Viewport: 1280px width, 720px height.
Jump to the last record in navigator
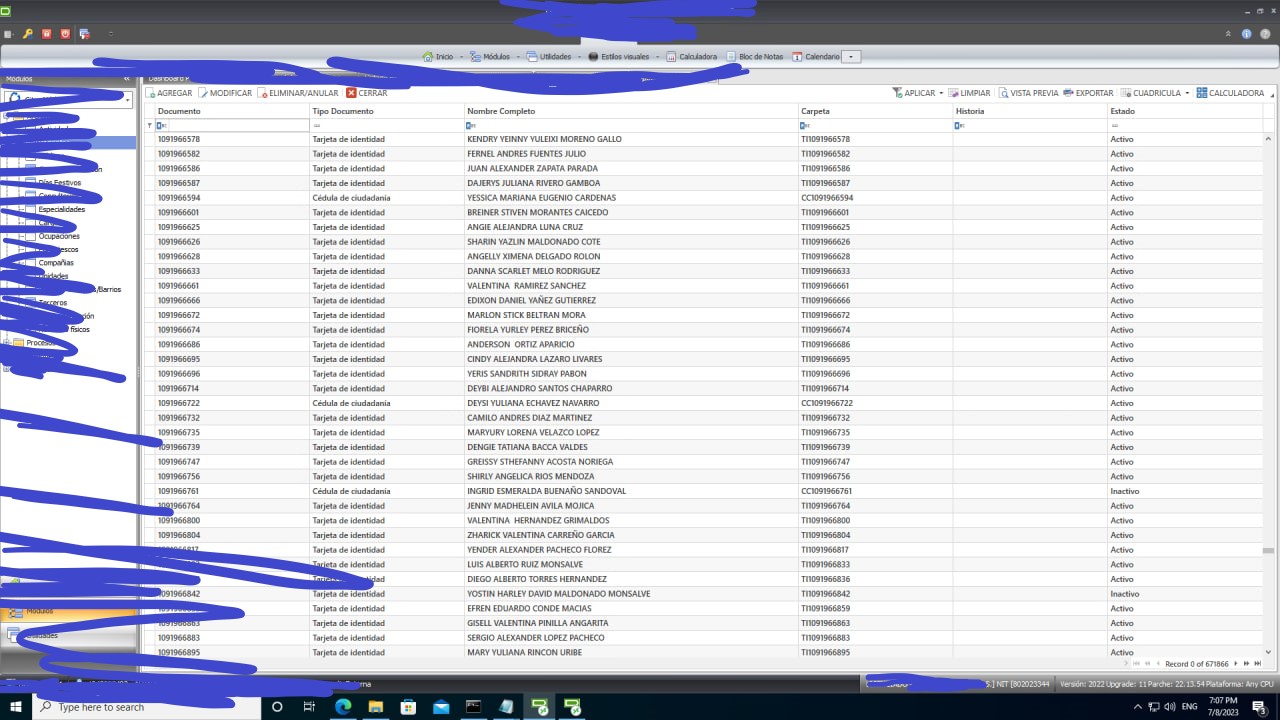point(1258,663)
